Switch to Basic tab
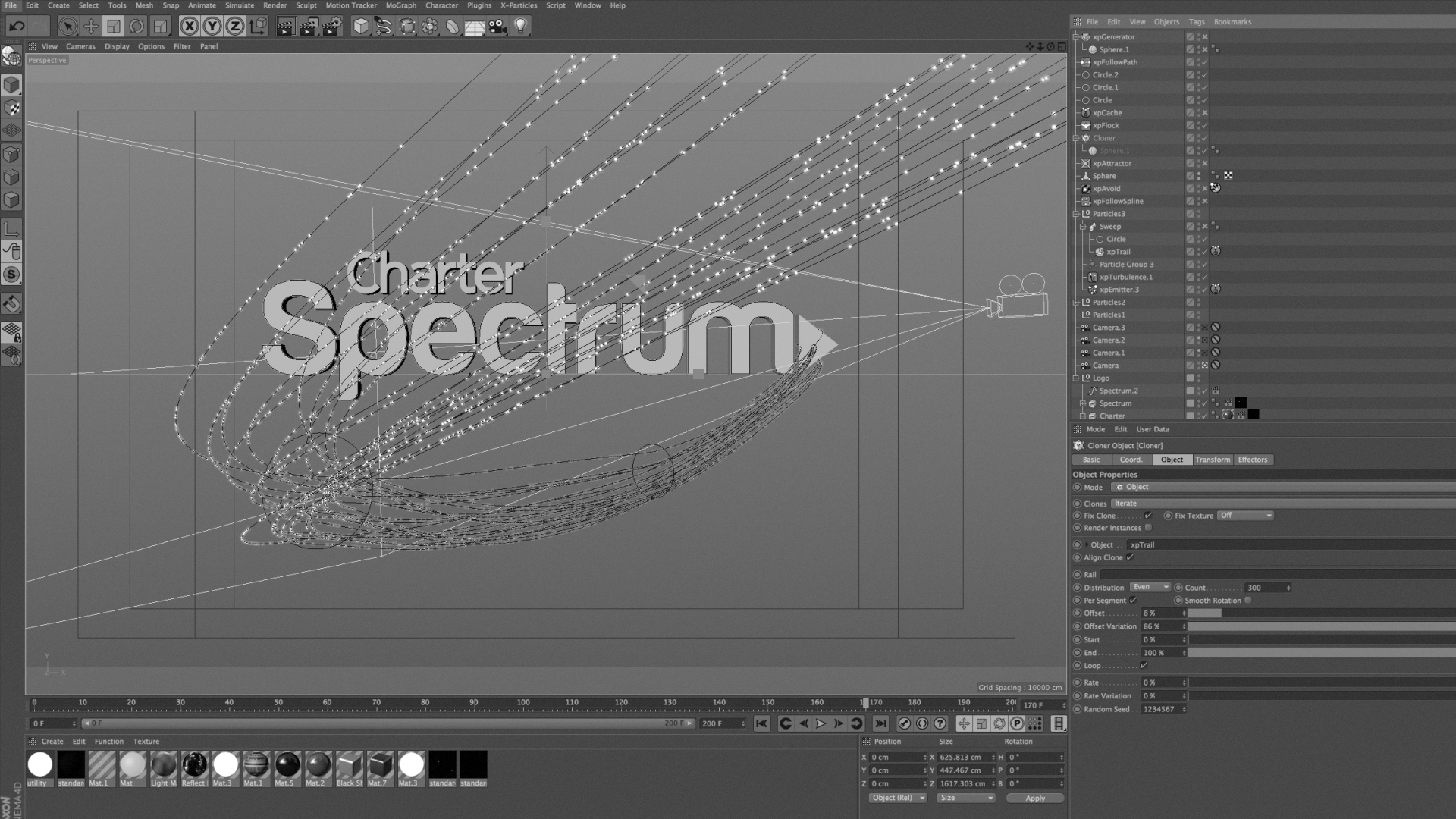1456x819 pixels. tap(1091, 460)
